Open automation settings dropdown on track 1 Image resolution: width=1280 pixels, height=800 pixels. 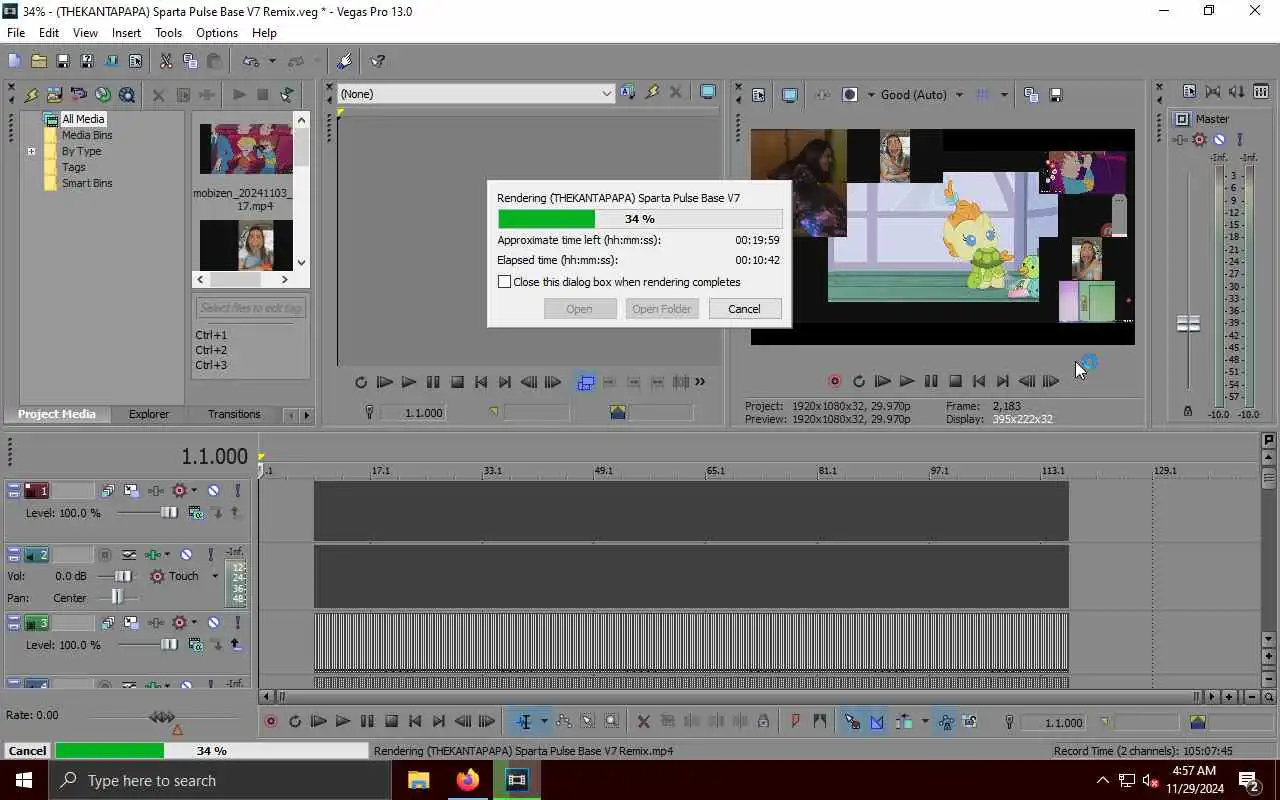[194, 491]
